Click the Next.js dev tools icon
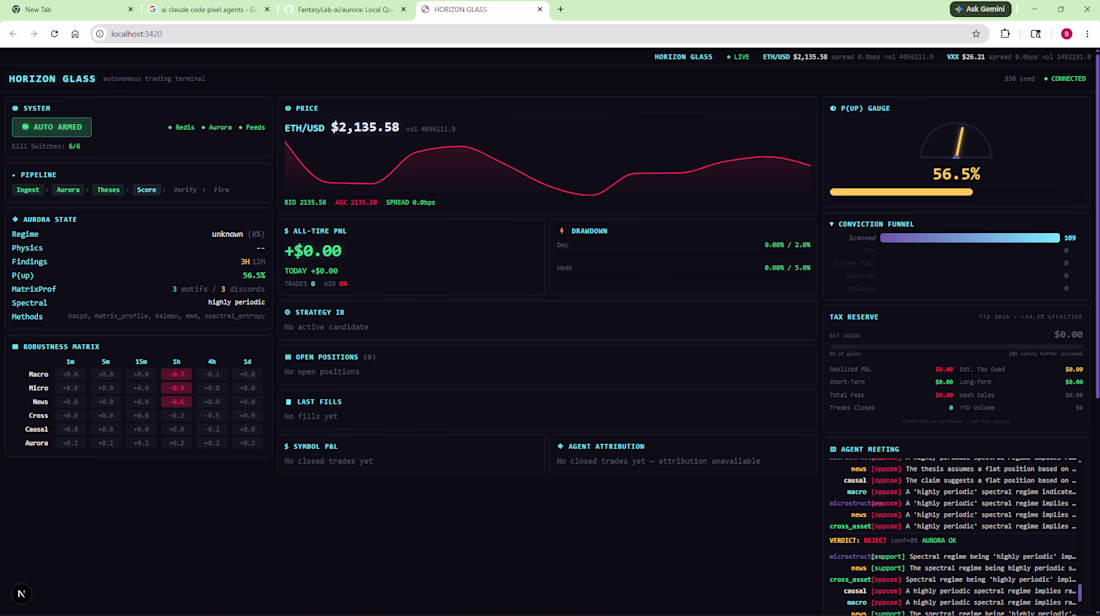Viewport: 1100px width, 616px height. click(21, 594)
